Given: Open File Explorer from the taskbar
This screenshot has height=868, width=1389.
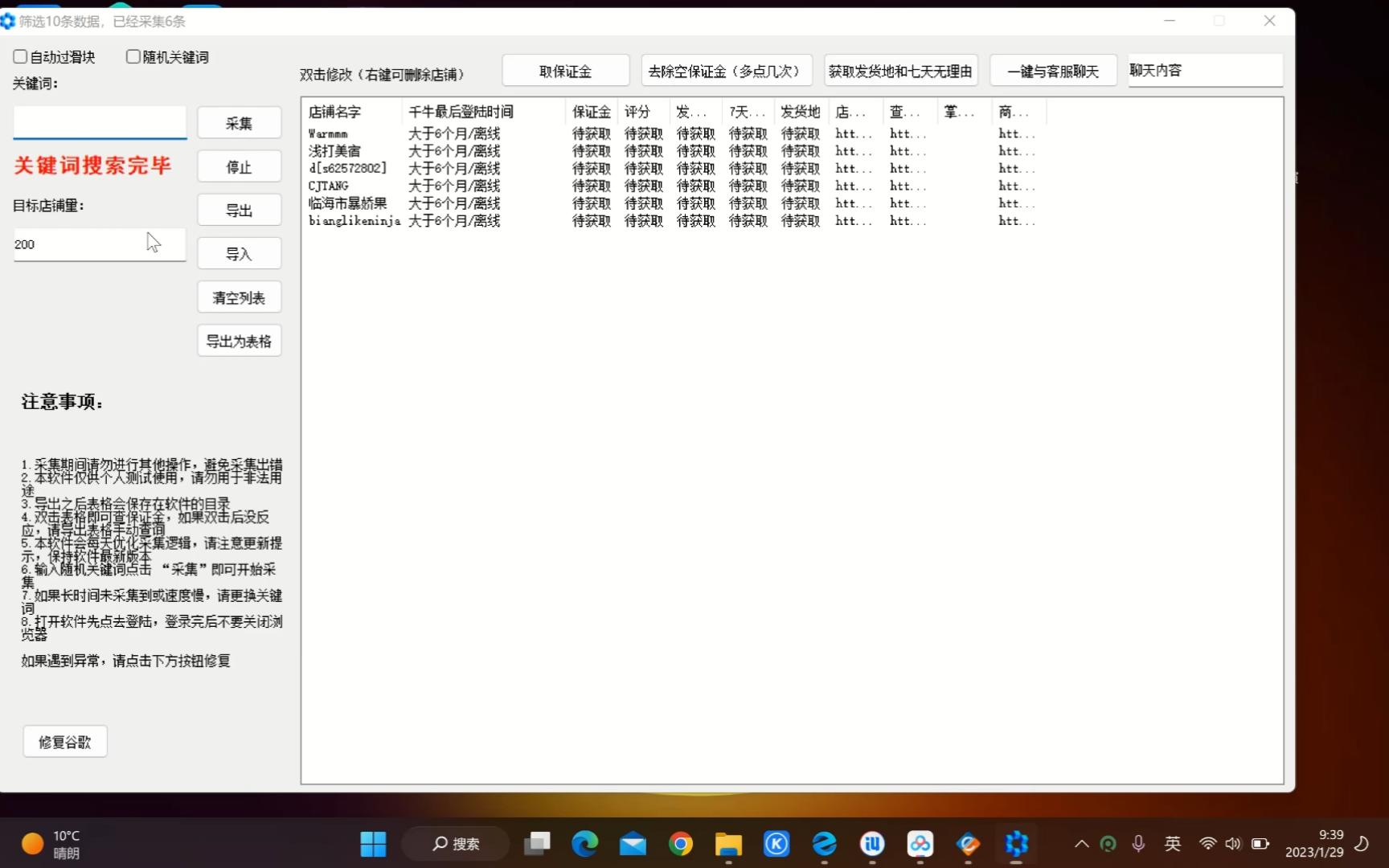Looking at the screenshot, I should pos(728,844).
